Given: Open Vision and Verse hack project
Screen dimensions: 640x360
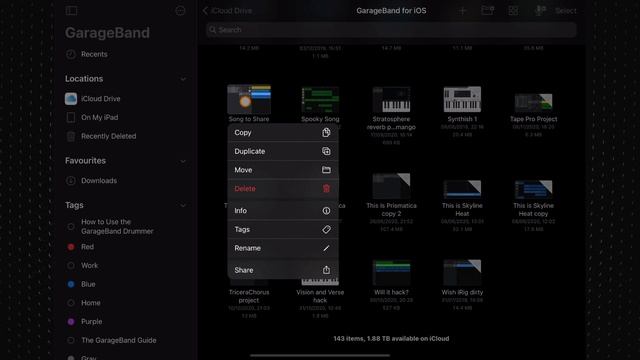Looking at the screenshot, I should 320,296.
